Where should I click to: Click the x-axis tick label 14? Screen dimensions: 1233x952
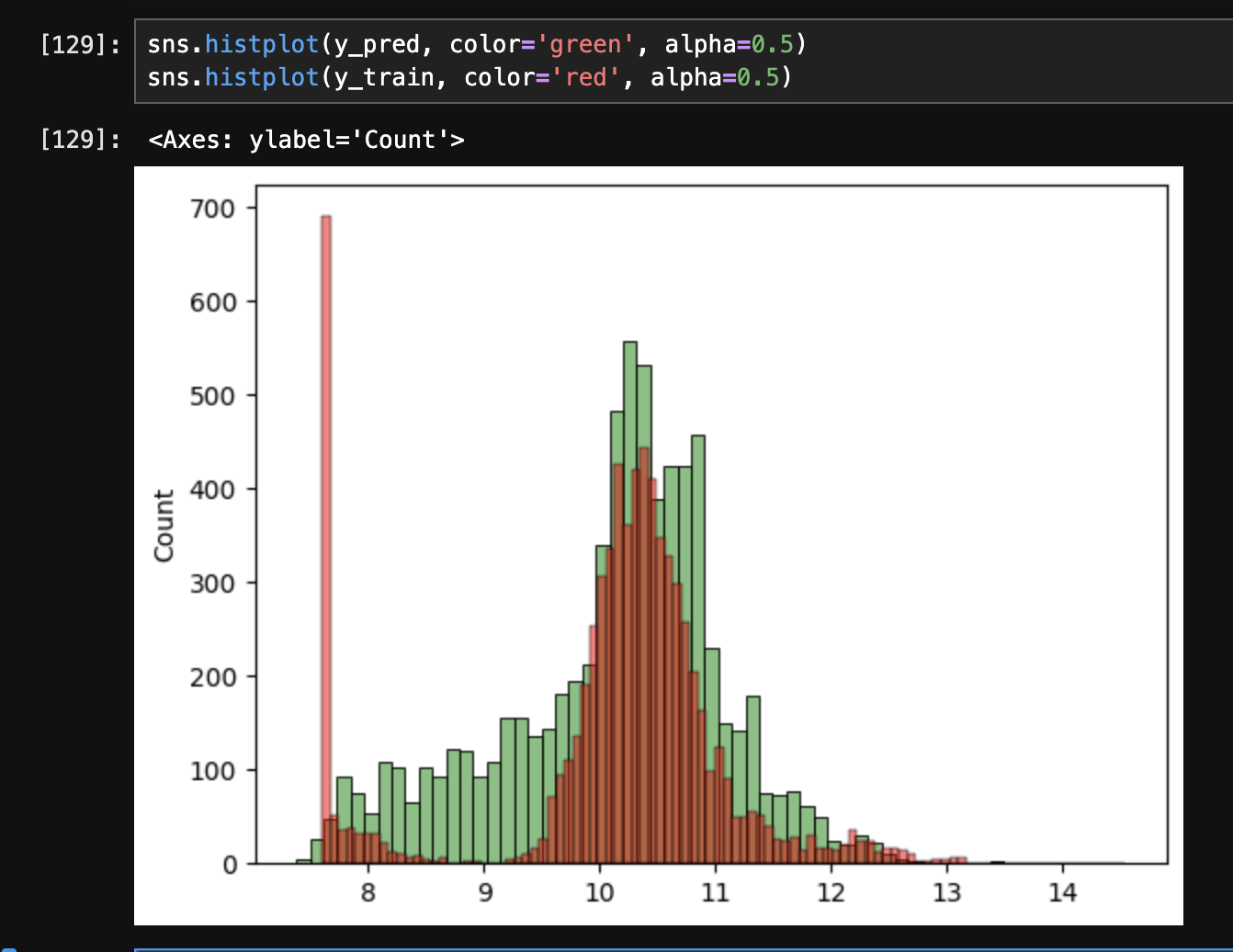(x=1062, y=893)
